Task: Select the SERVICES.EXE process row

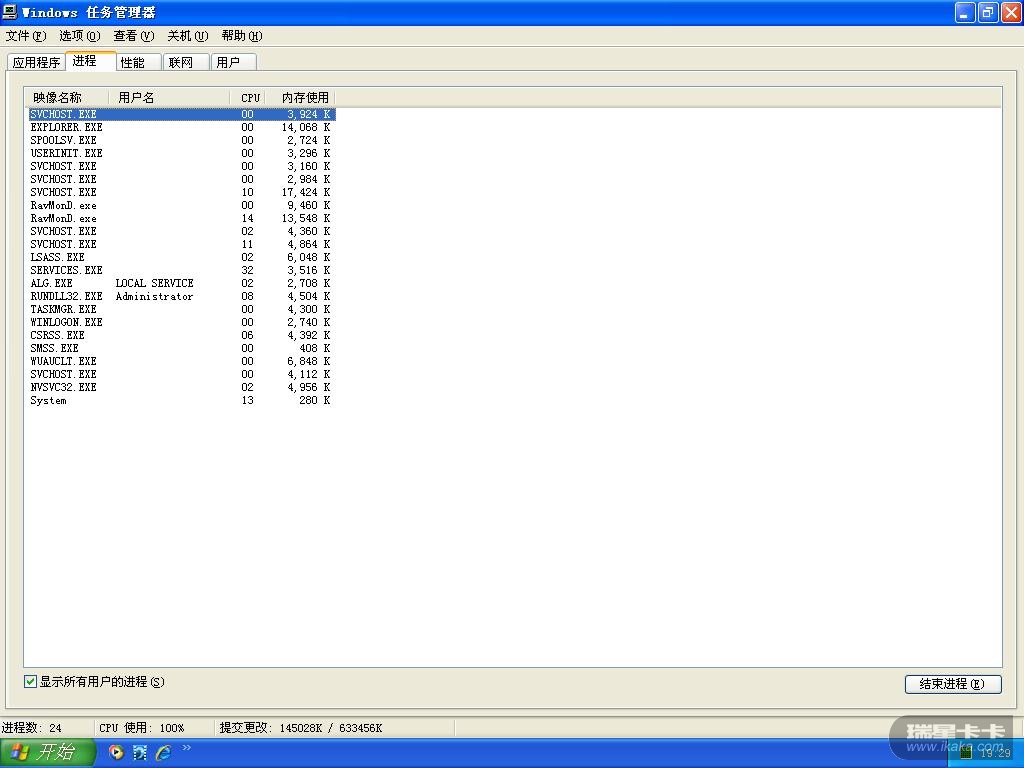Action: coord(181,270)
